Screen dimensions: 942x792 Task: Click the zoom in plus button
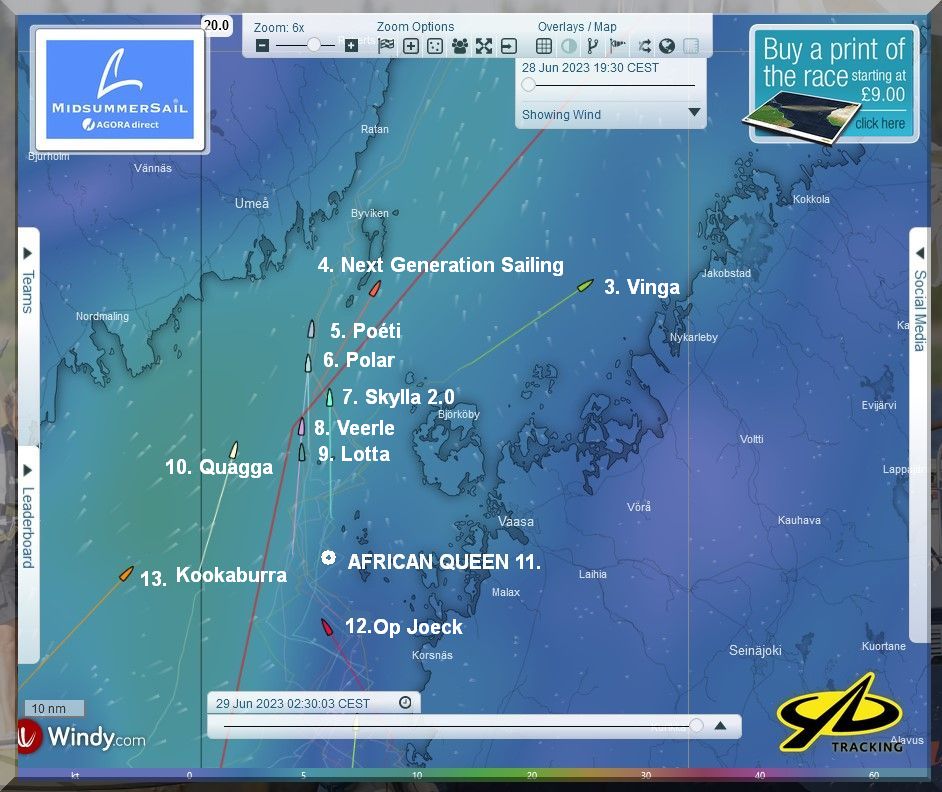point(351,45)
